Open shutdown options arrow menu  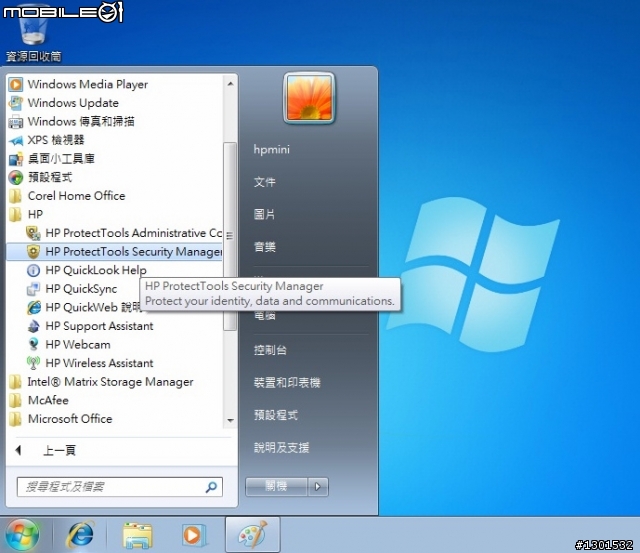click(318, 486)
